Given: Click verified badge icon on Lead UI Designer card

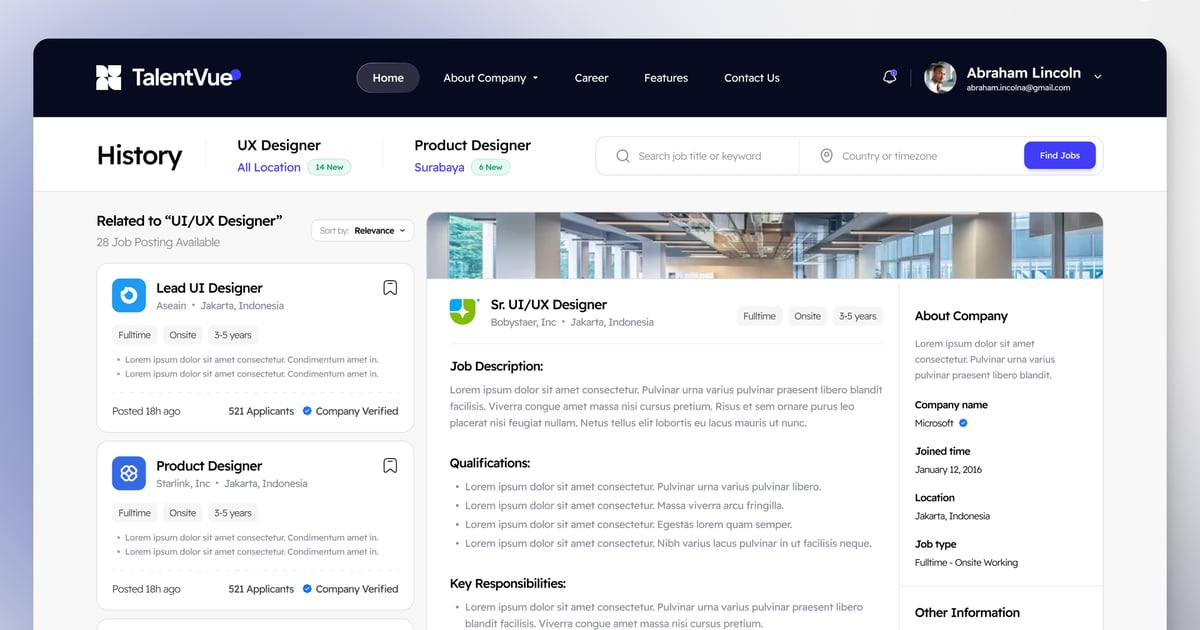Looking at the screenshot, I should [x=307, y=411].
